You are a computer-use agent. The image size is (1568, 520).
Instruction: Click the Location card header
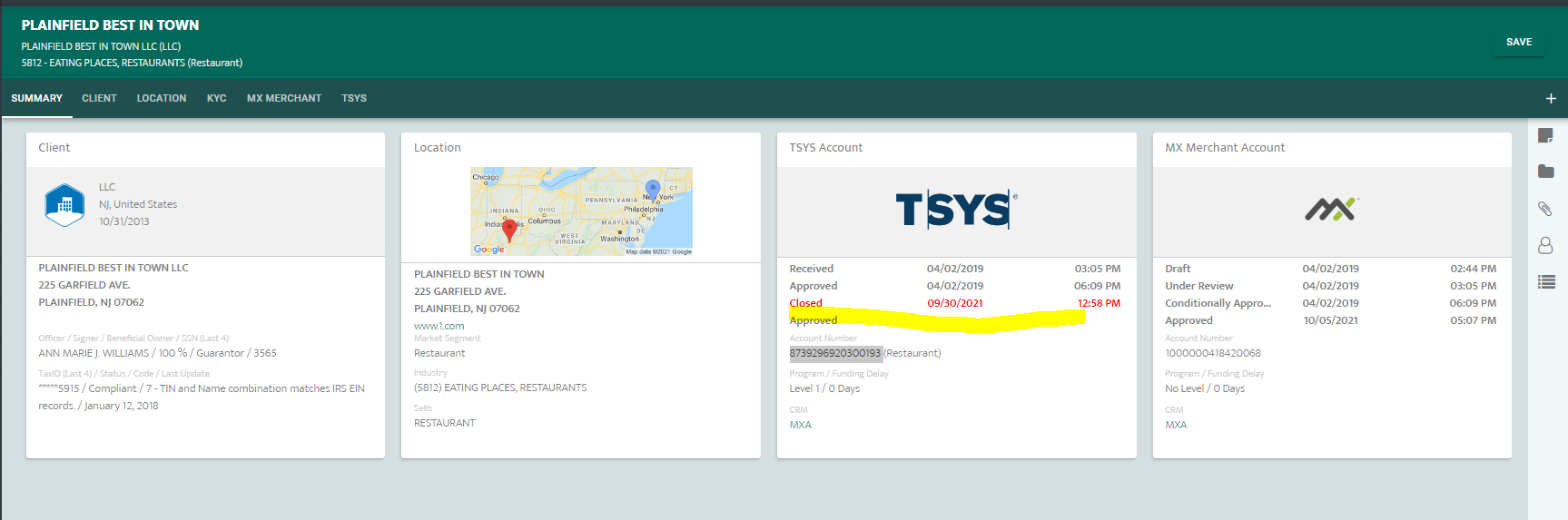(x=581, y=148)
